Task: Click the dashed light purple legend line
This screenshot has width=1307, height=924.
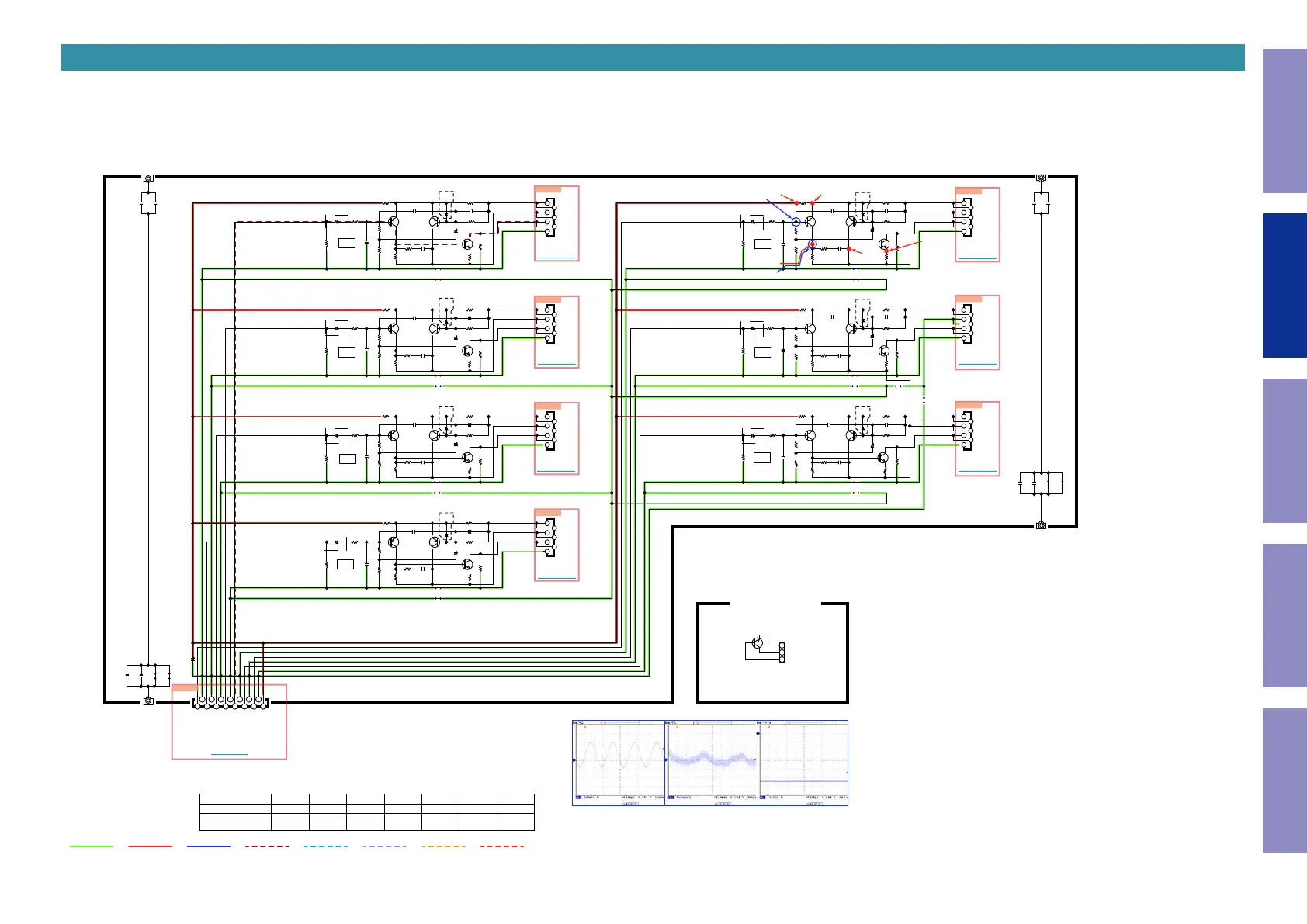Action: (x=384, y=846)
